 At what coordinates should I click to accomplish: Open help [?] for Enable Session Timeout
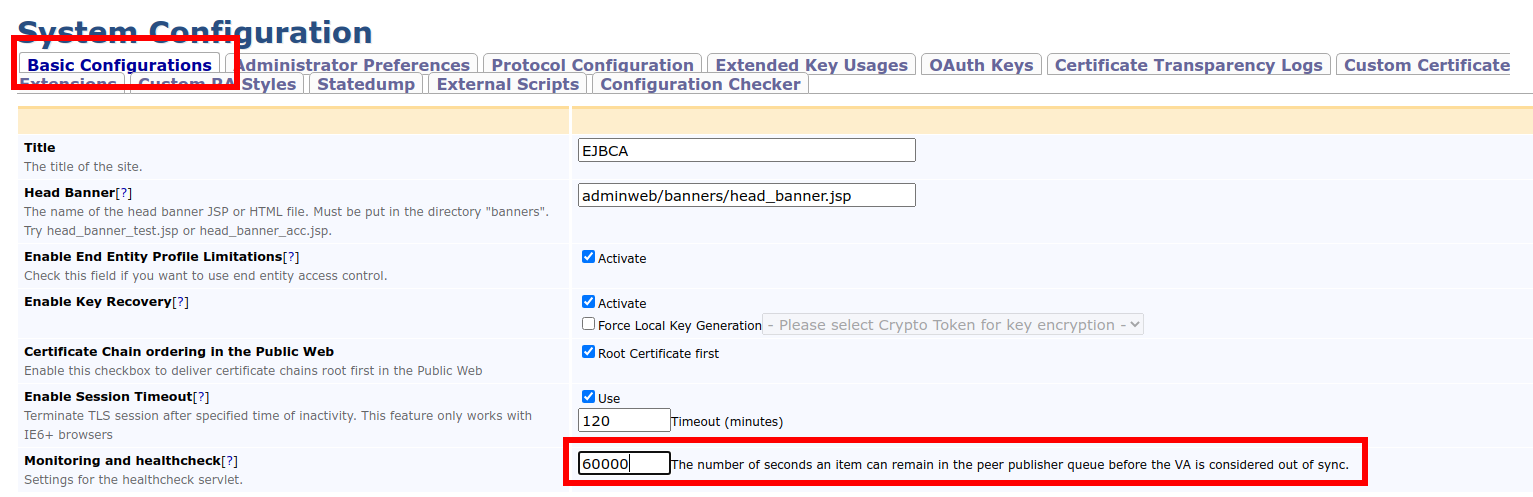[x=201, y=397]
